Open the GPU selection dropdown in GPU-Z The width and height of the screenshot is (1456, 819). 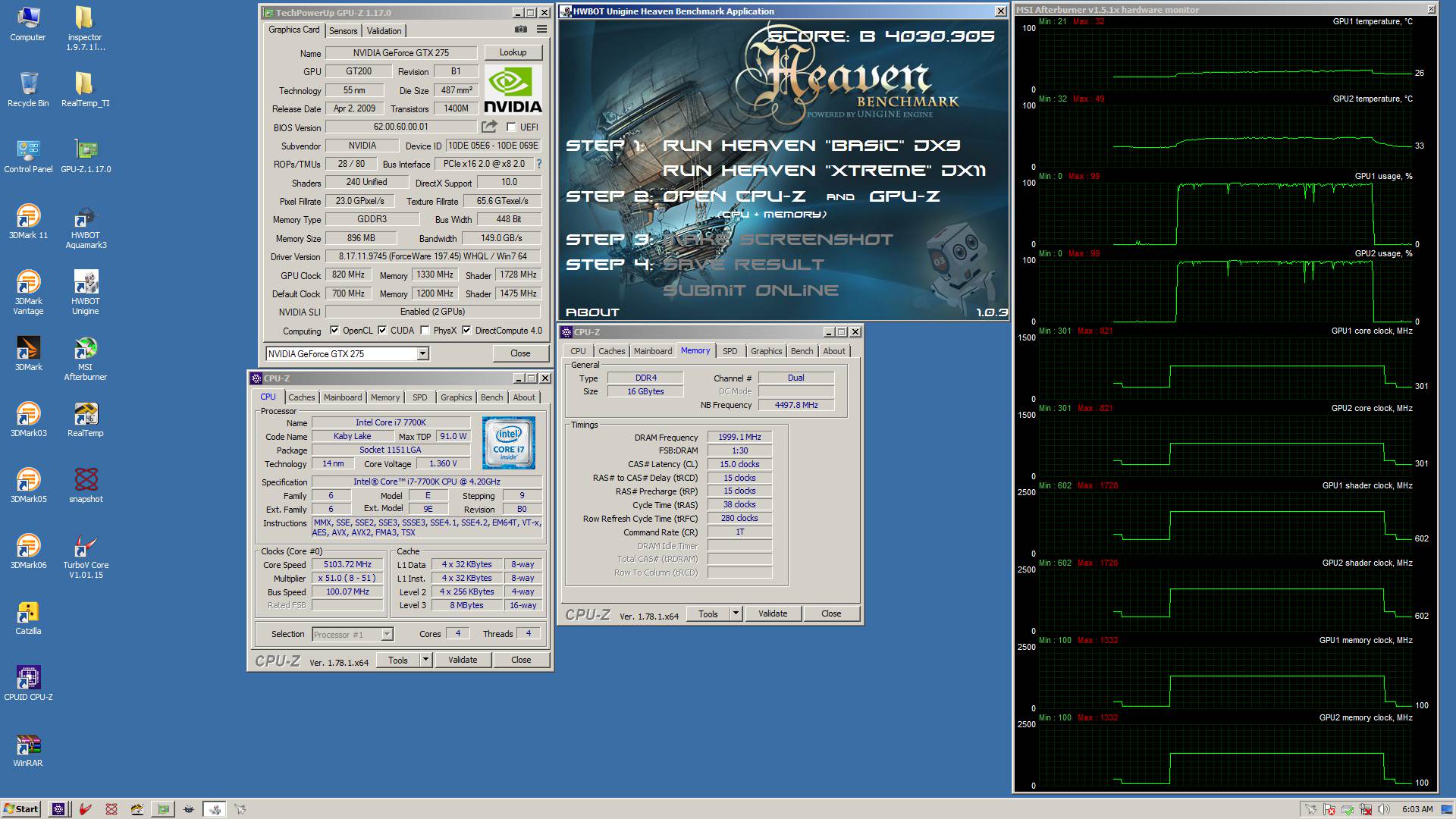pos(422,353)
